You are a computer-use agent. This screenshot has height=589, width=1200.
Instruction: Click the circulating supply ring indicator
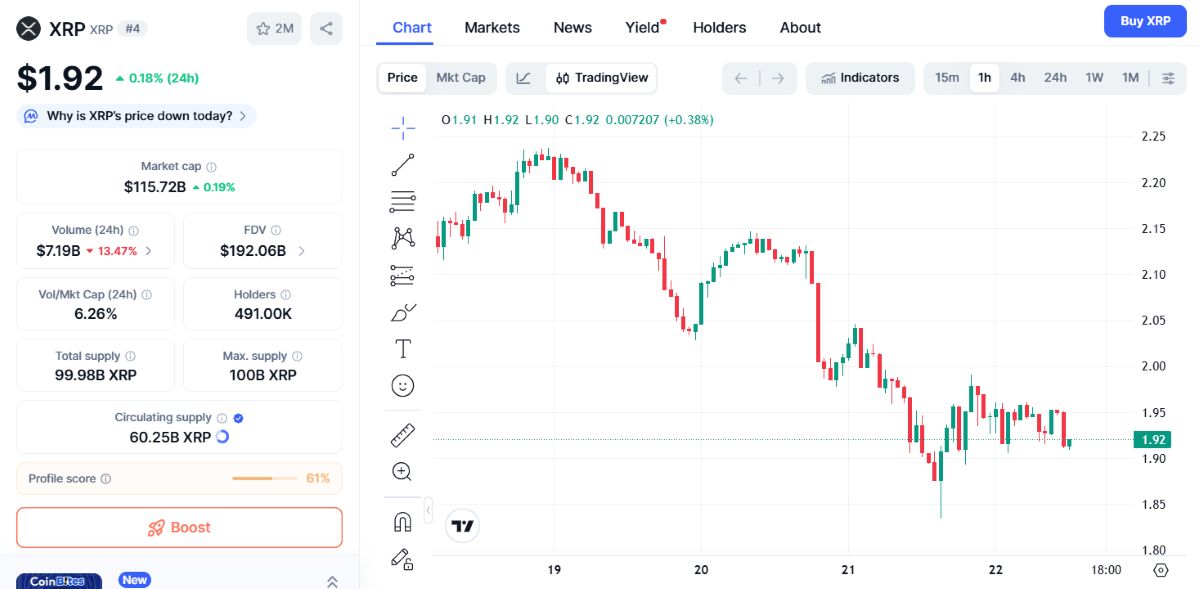pyautogui.click(x=222, y=437)
